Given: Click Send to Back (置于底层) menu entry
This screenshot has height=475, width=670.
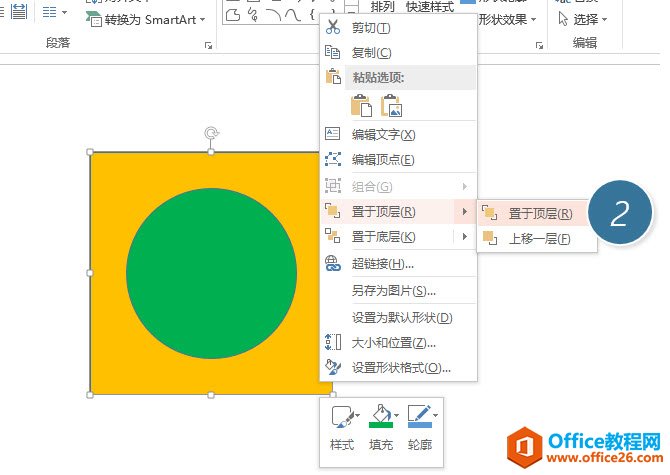Looking at the screenshot, I should click(398, 236).
